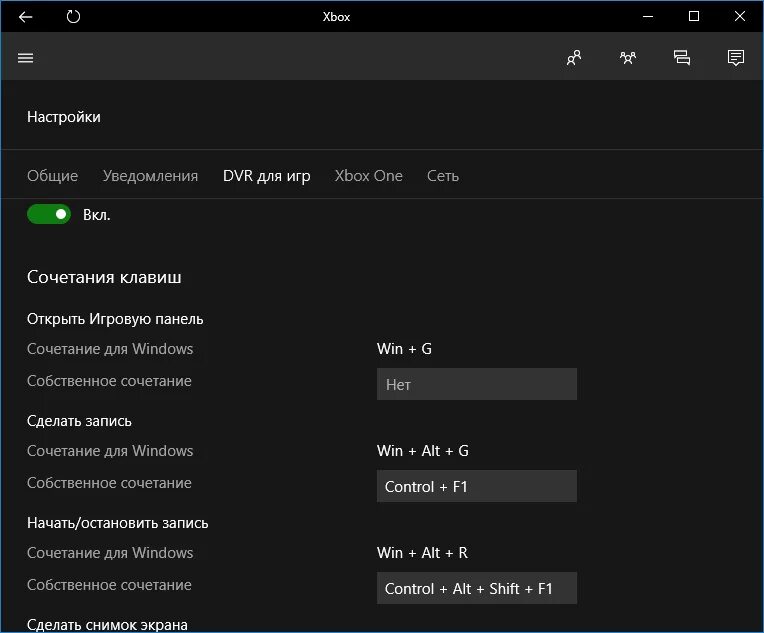
Task: Open the Сеть tab
Action: pyautogui.click(x=443, y=175)
